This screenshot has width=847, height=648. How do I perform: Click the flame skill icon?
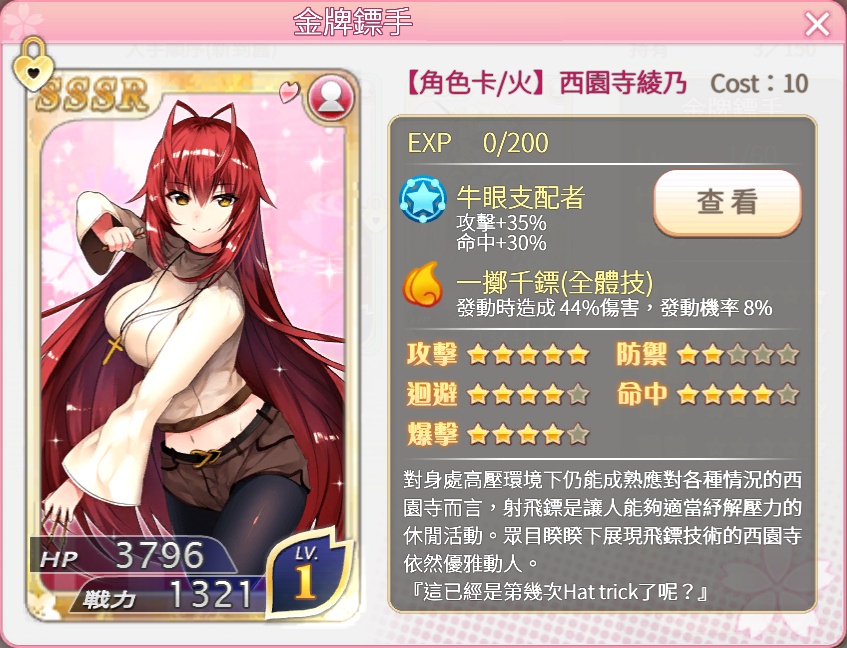click(x=422, y=284)
